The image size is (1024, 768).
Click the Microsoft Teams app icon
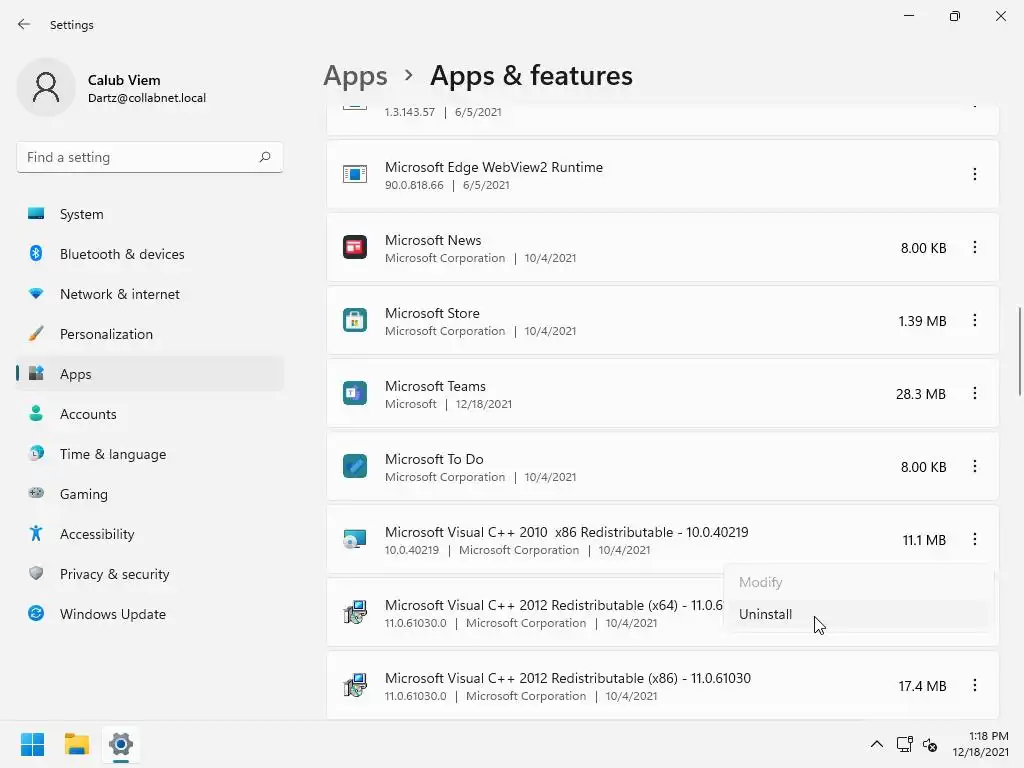[x=355, y=393]
